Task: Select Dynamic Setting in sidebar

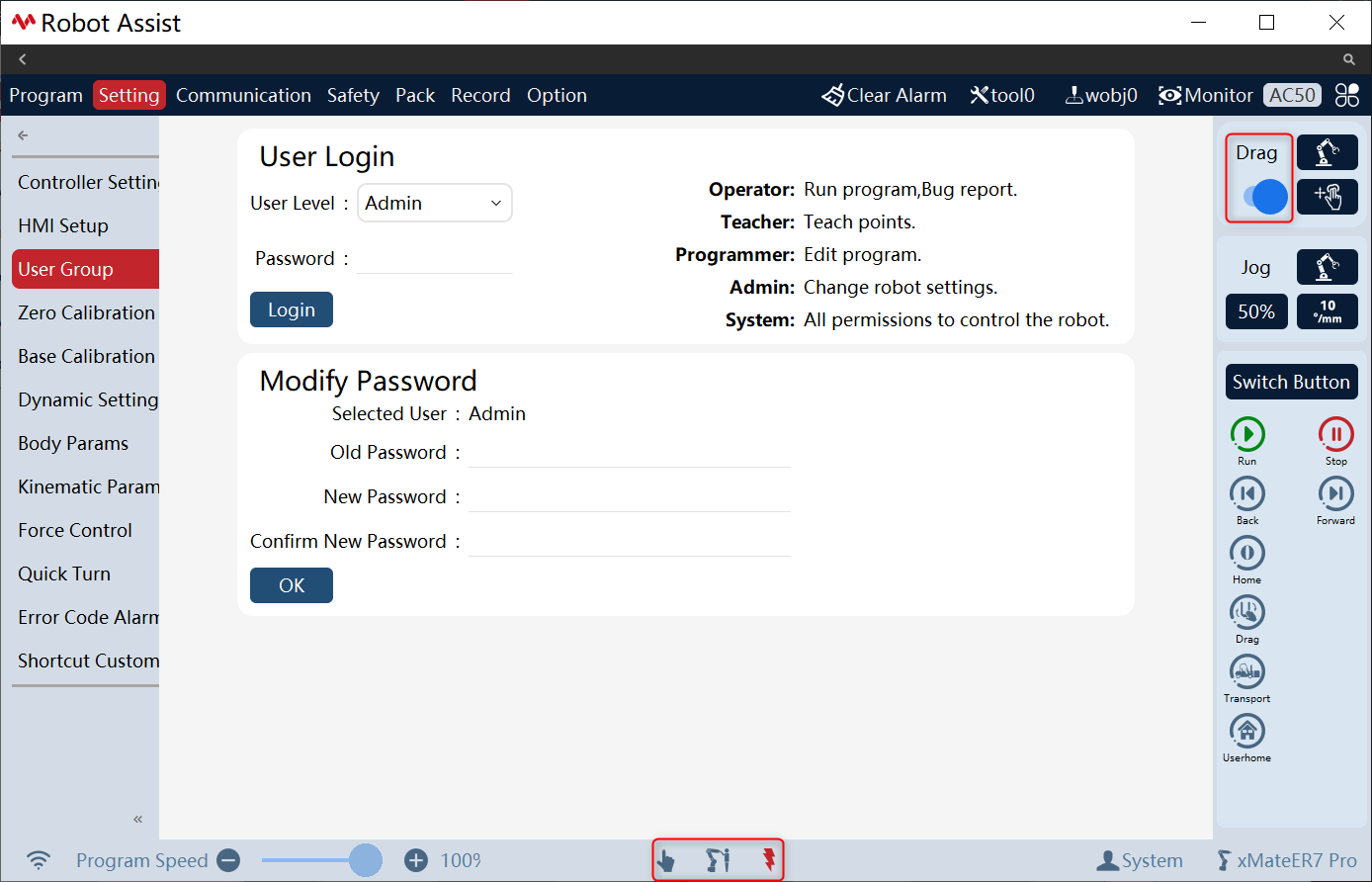Action: click(x=86, y=399)
